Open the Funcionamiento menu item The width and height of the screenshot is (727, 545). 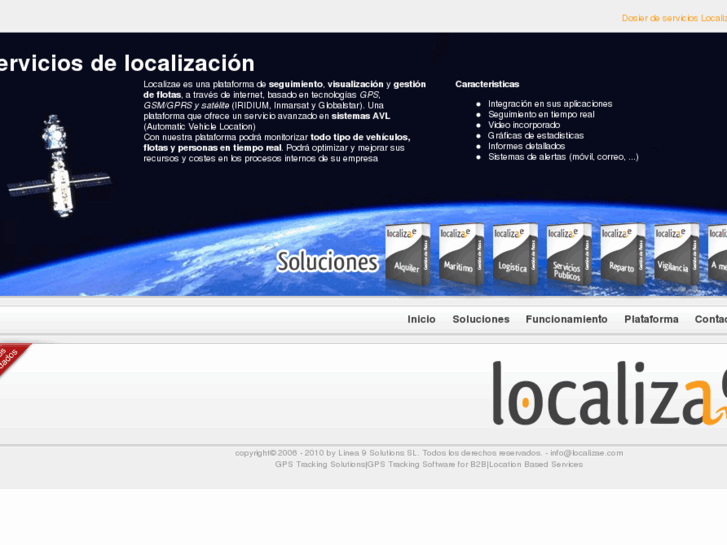click(x=566, y=319)
